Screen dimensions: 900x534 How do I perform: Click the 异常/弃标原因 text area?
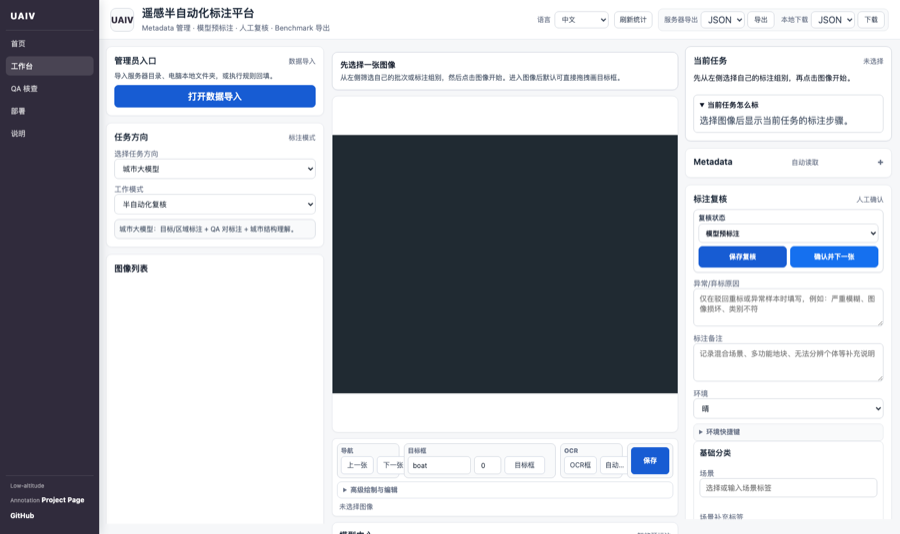pos(788,307)
